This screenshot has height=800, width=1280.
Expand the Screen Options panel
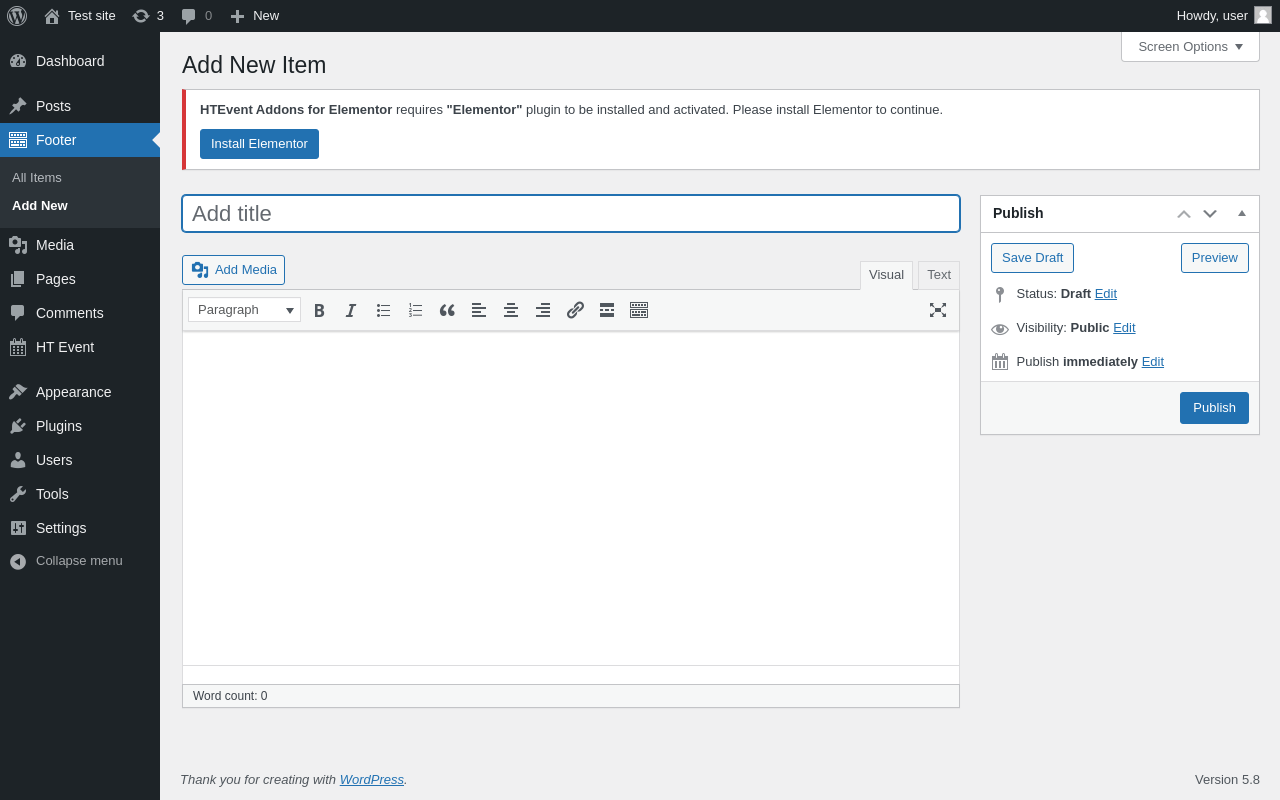[x=1190, y=46]
